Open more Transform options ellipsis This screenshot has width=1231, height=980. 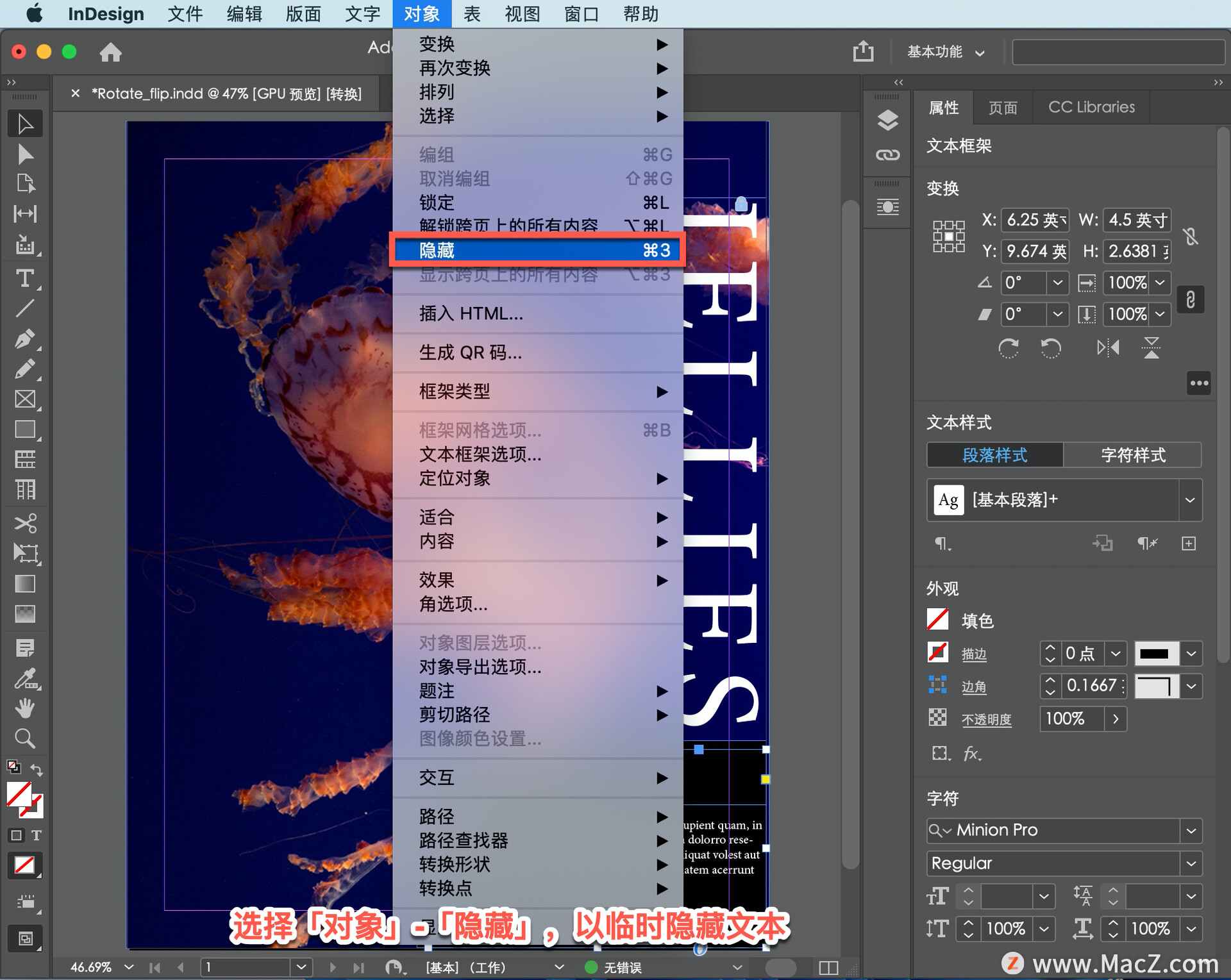coord(1198,383)
